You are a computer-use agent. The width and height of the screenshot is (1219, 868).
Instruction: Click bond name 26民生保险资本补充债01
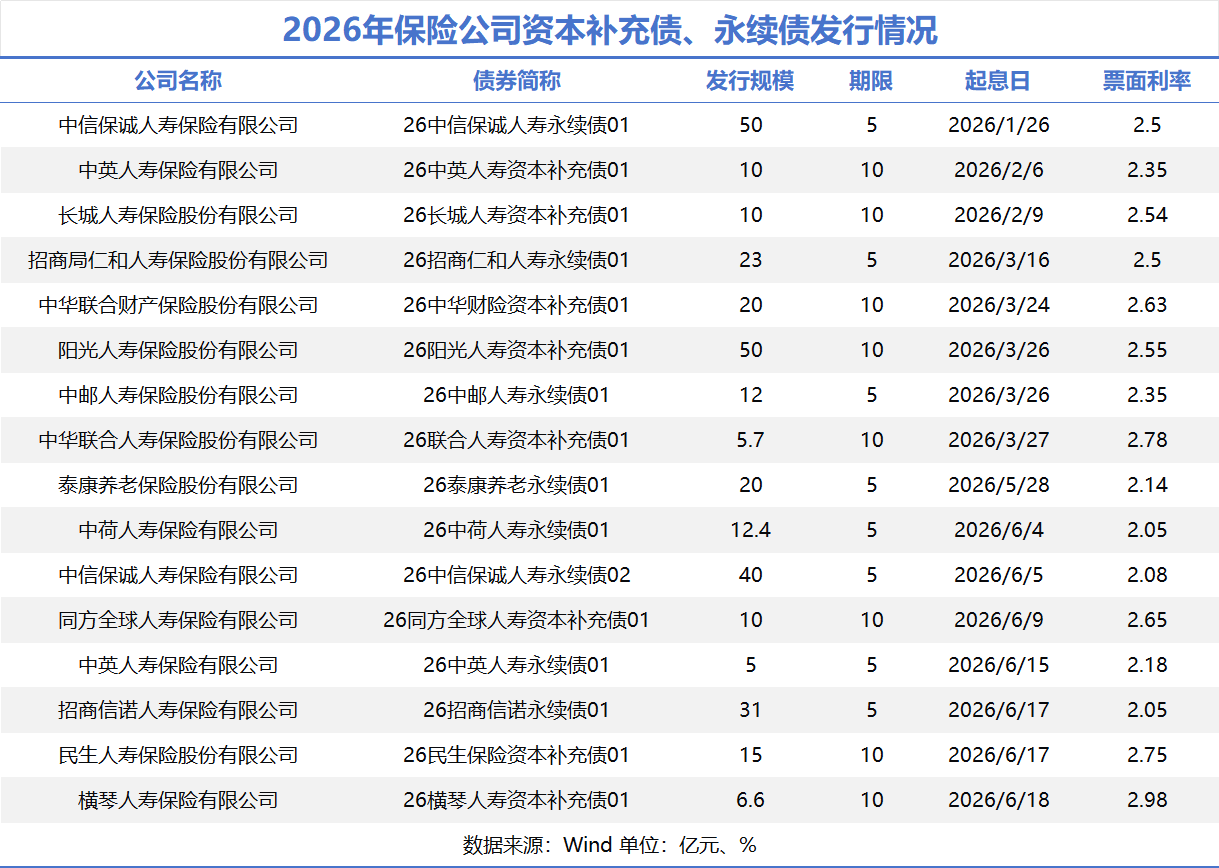(x=516, y=755)
